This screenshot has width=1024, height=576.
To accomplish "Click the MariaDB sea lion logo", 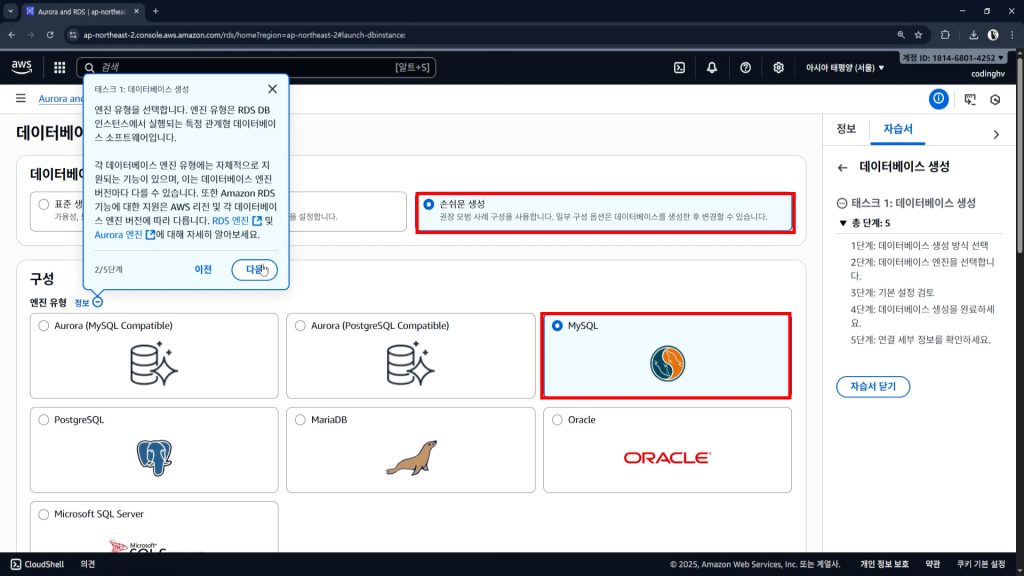I will pyautogui.click(x=411, y=457).
